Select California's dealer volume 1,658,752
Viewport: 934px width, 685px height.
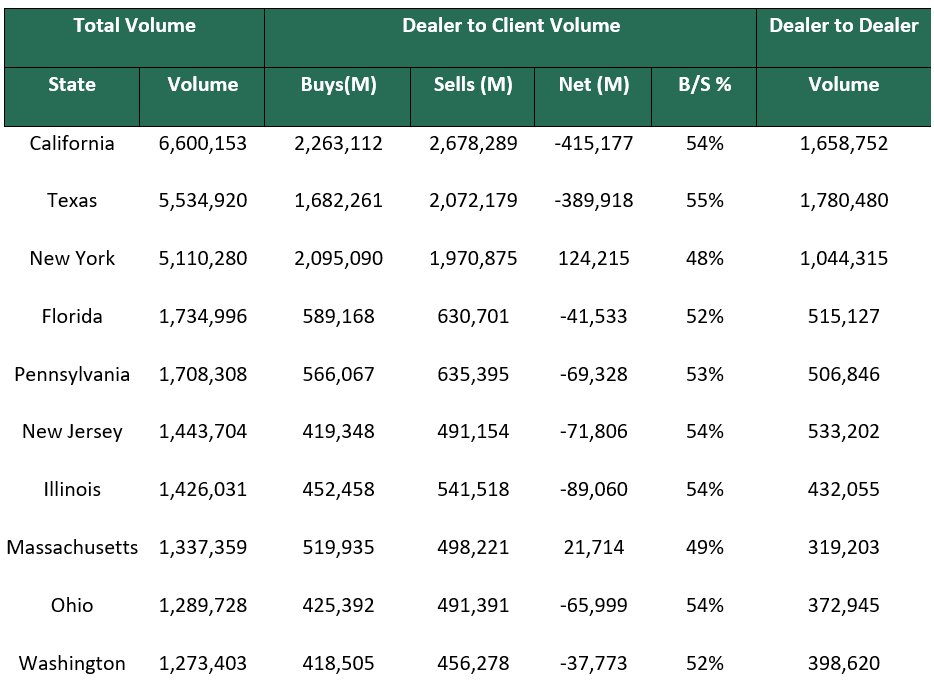tap(843, 144)
